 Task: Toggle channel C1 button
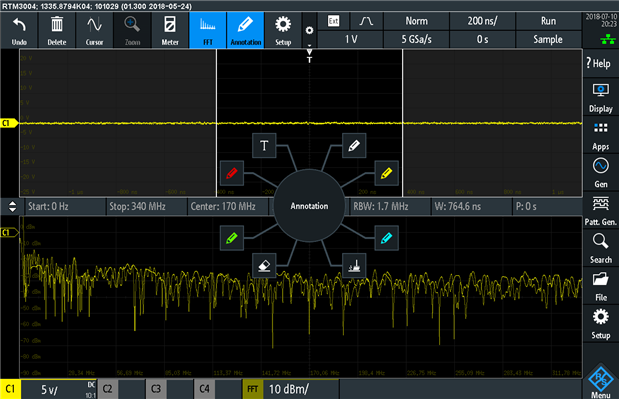click(x=10, y=389)
